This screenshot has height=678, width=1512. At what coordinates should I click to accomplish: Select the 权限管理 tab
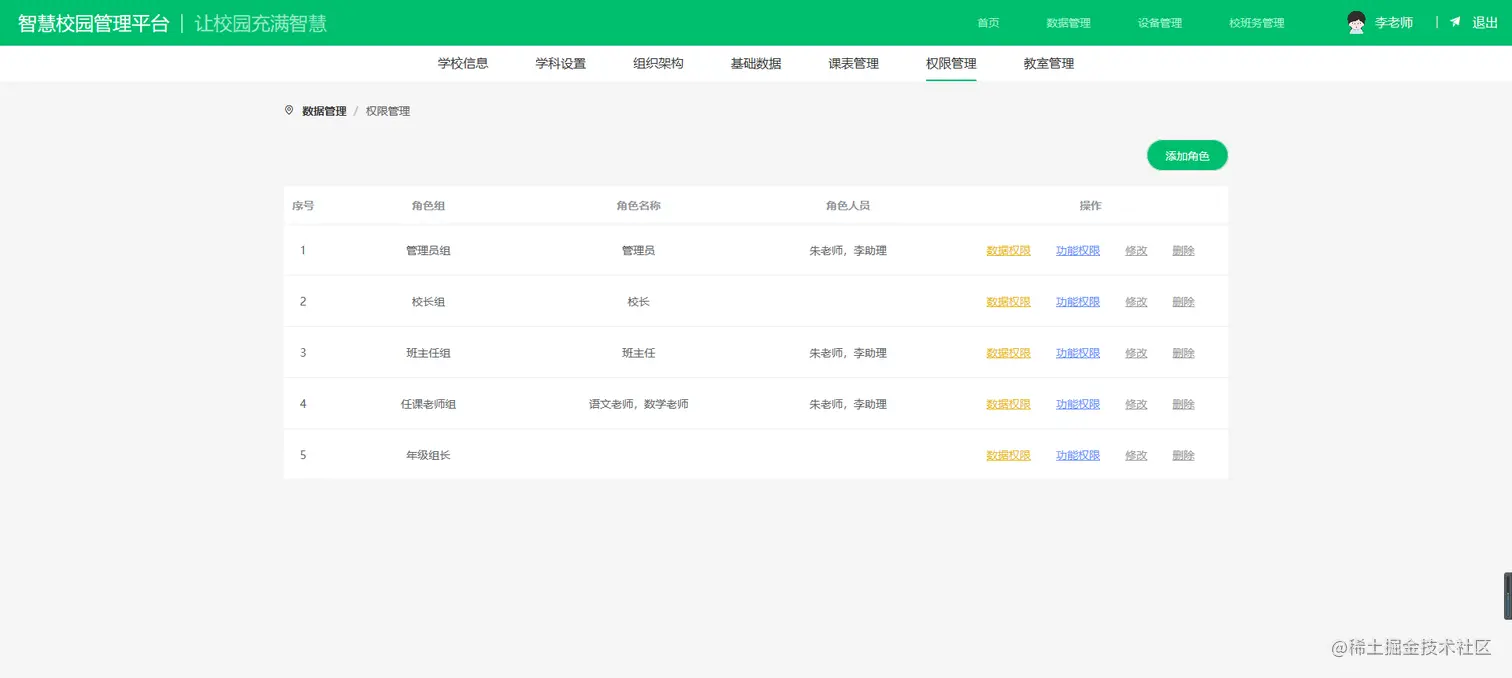(951, 63)
